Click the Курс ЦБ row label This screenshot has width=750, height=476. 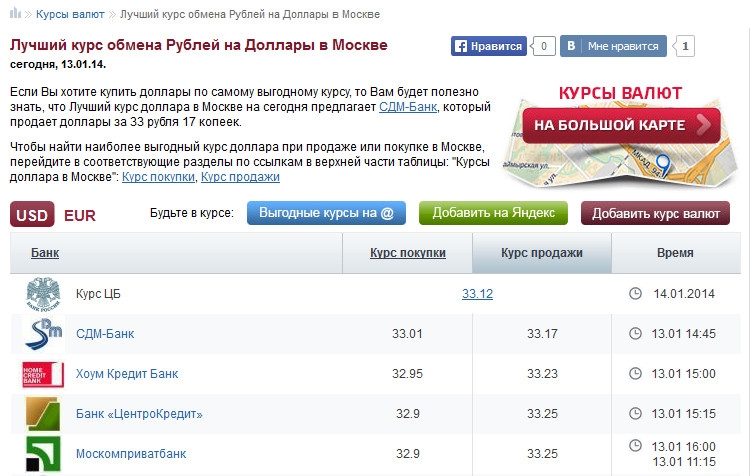coord(98,294)
